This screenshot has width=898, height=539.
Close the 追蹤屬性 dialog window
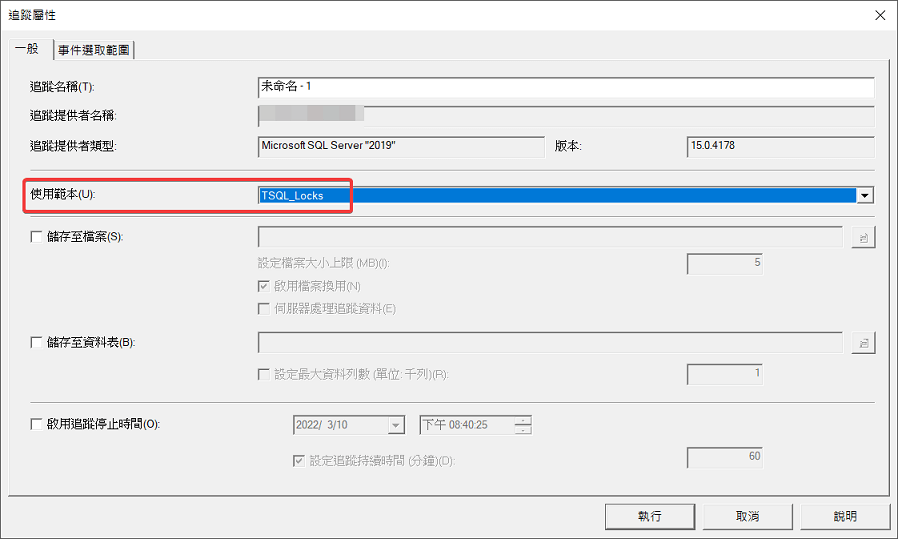click(x=879, y=15)
